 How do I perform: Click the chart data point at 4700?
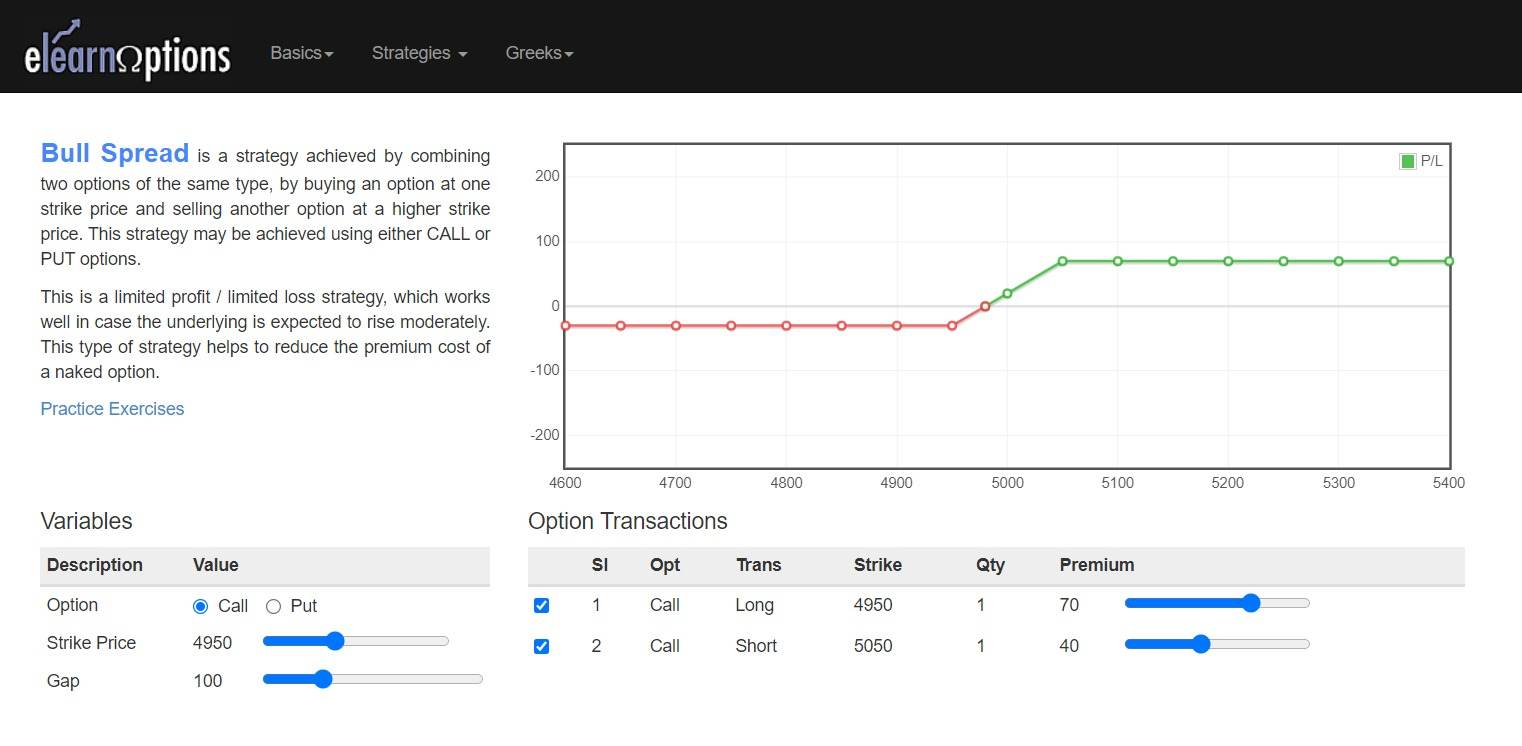point(676,326)
